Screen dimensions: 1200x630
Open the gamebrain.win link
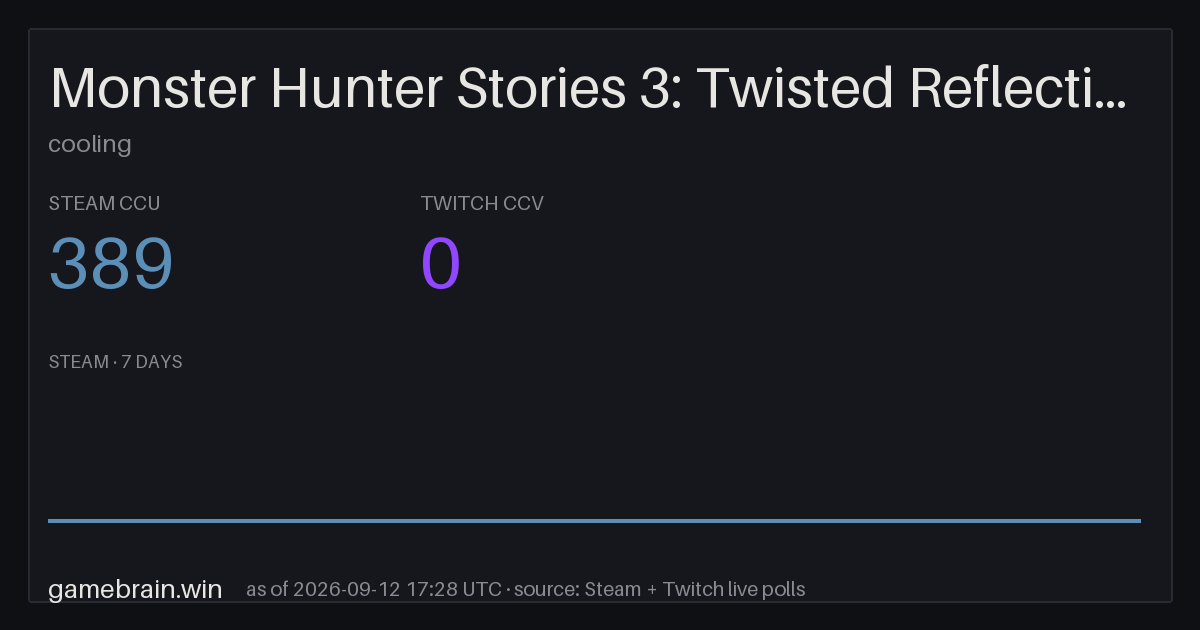(135, 589)
